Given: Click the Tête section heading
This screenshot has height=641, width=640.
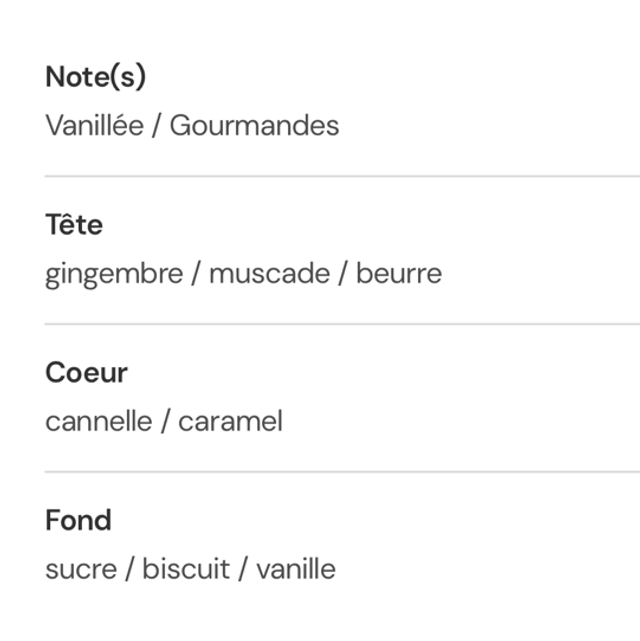Looking at the screenshot, I should (x=74, y=225).
